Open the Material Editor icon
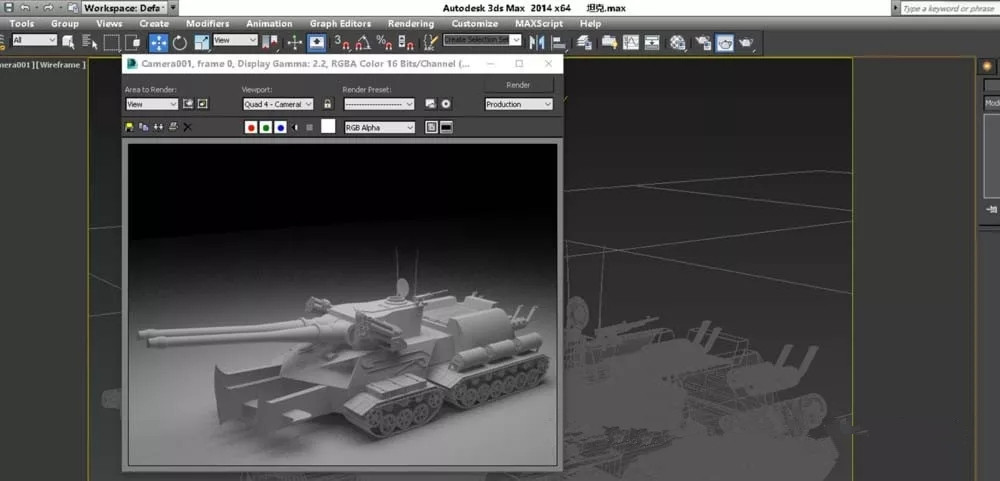Image resolution: width=1000 pixels, height=481 pixels. pos(677,43)
